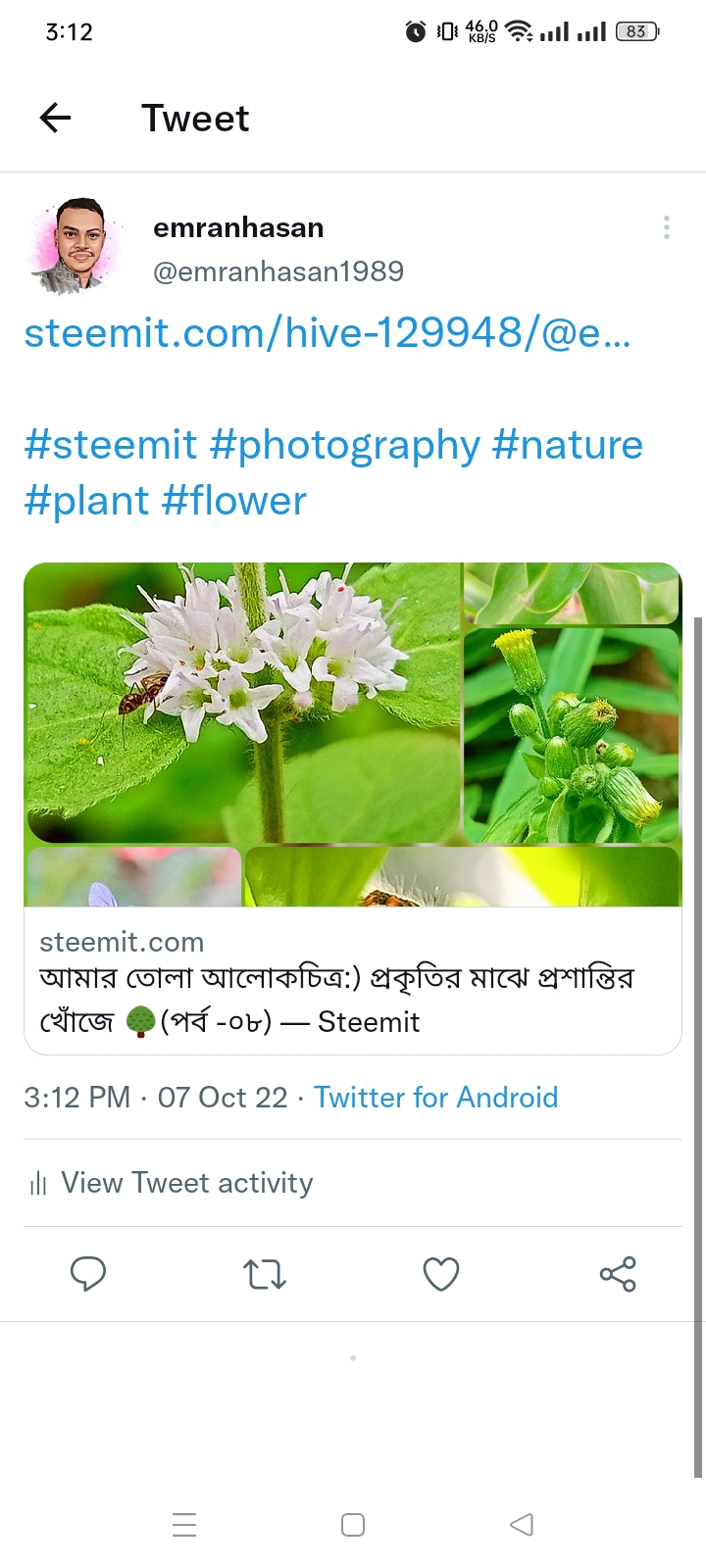Image resolution: width=706 pixels, height=1568 pixels.
Task: Tap the Android recent apps menu icon
Action: click(184, 1525)
